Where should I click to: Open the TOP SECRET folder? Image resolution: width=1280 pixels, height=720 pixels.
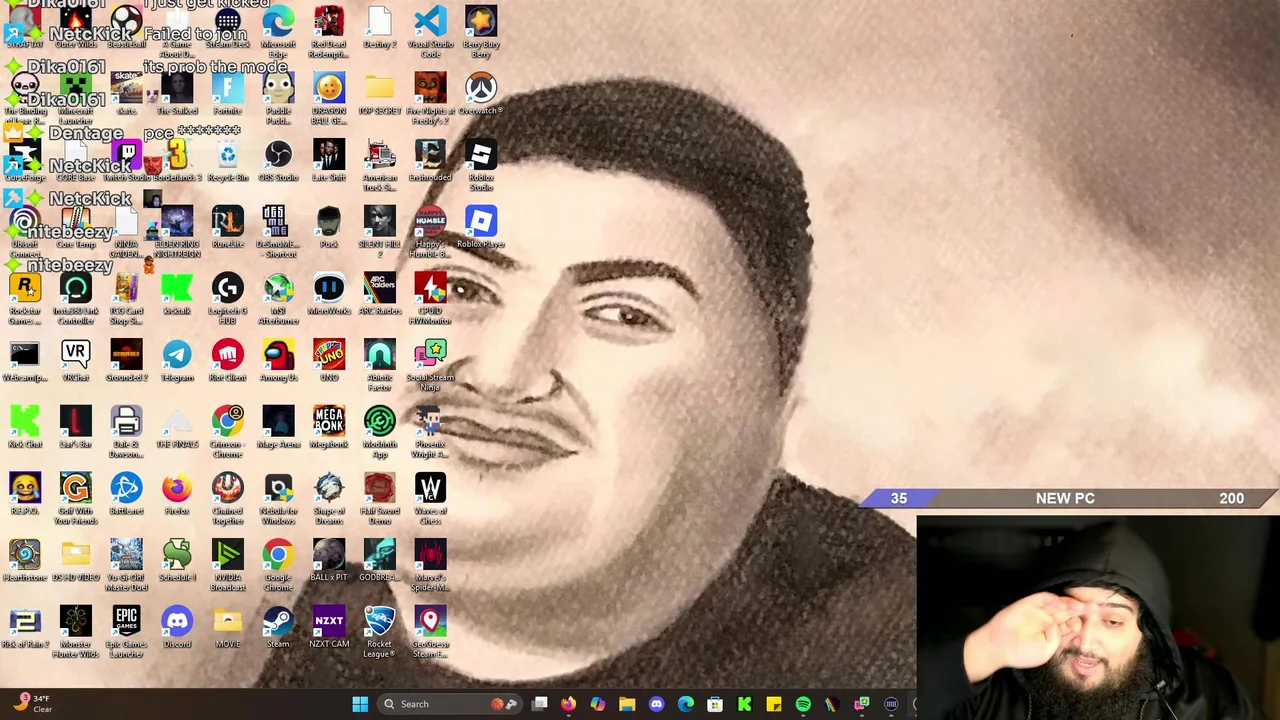(x=380, y=94)
